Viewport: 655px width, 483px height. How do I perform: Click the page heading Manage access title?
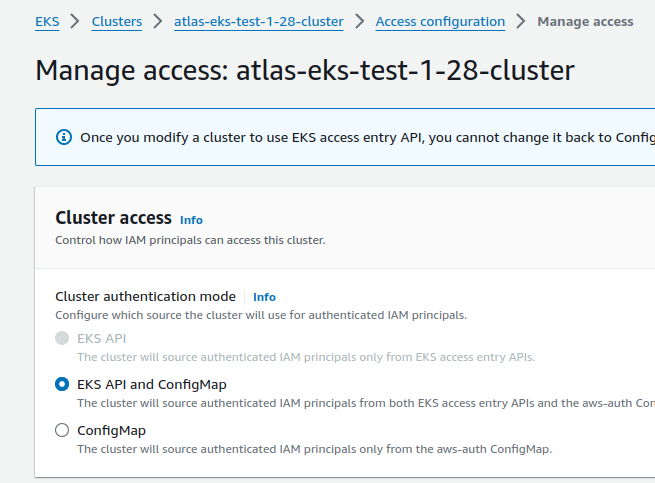click(305, 71)
